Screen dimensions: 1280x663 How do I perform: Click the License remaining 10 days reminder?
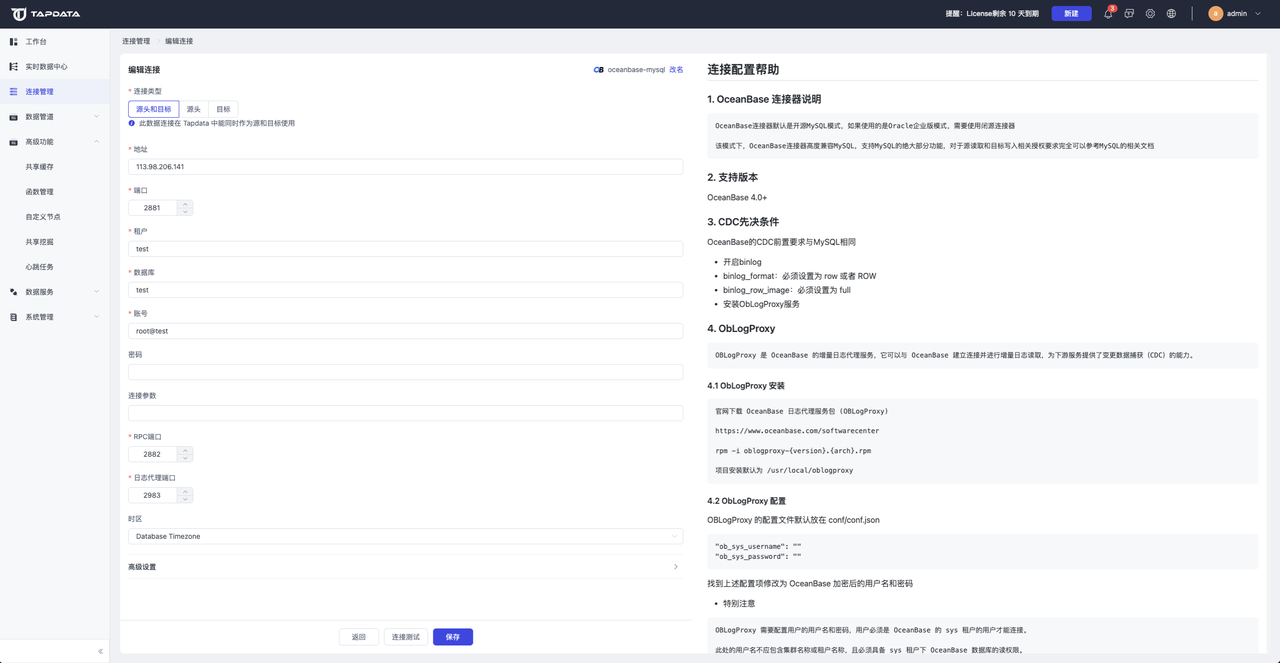coord(993,14)
